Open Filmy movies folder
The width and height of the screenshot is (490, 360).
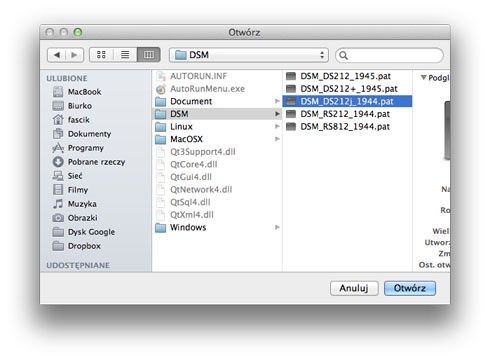(x=70, y=190)
